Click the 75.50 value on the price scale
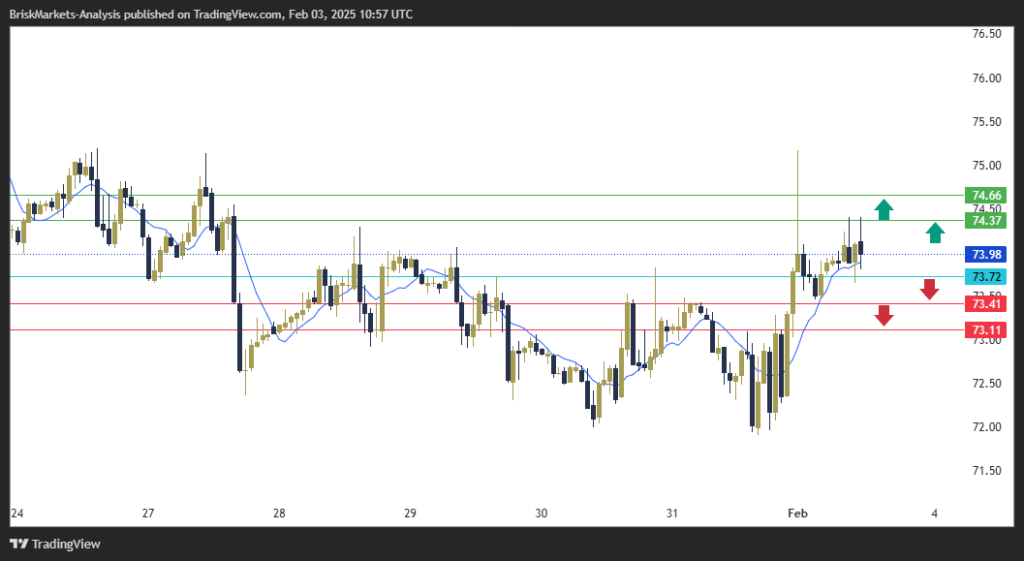Screen dimensions: 1024x561 pos(986,122)
